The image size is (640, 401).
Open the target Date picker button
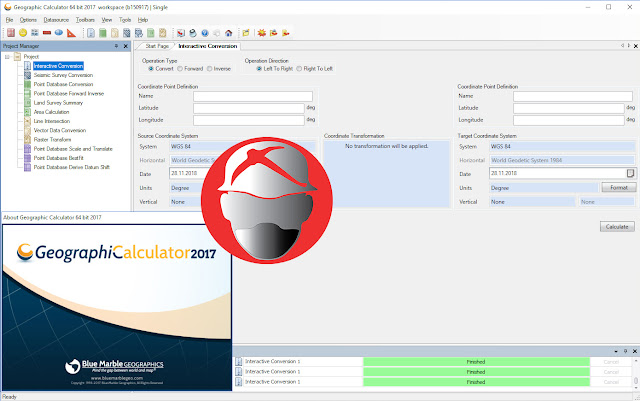point(630,173)
